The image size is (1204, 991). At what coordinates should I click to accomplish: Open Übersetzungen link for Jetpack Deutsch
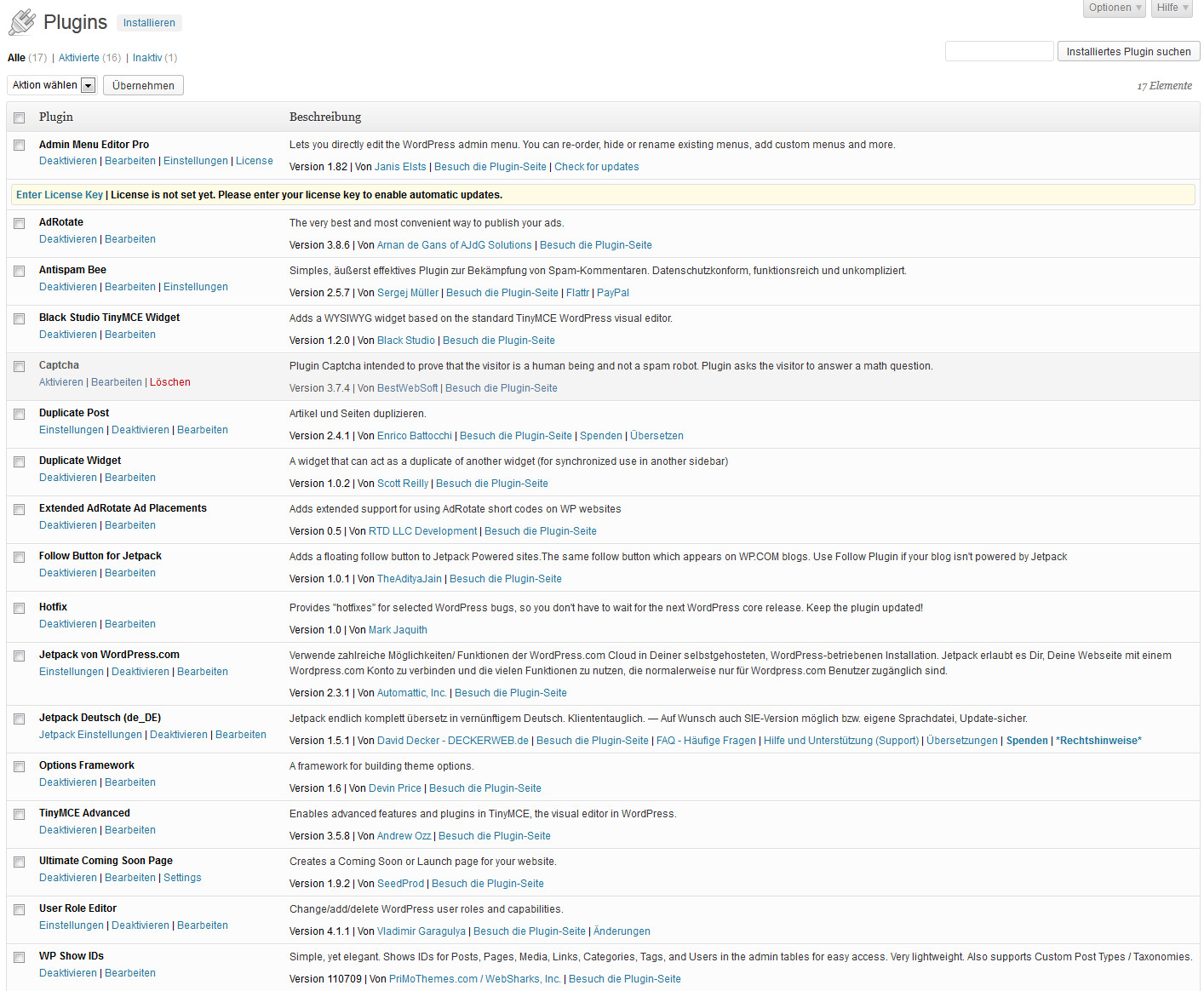coord(962,741)
